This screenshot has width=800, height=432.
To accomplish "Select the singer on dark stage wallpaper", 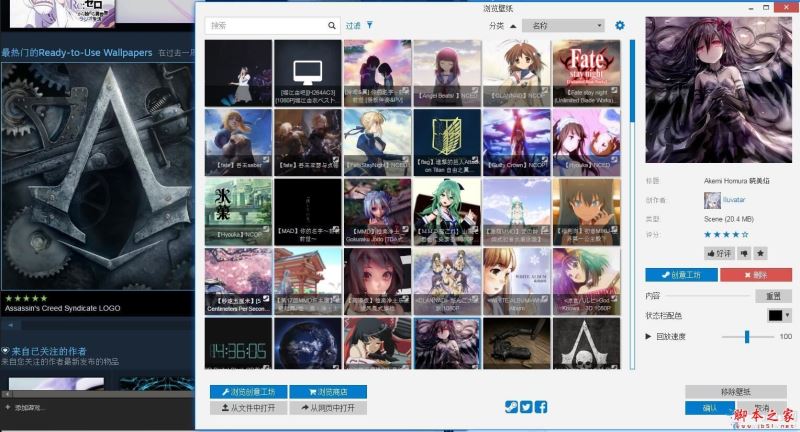I will 238,73.
